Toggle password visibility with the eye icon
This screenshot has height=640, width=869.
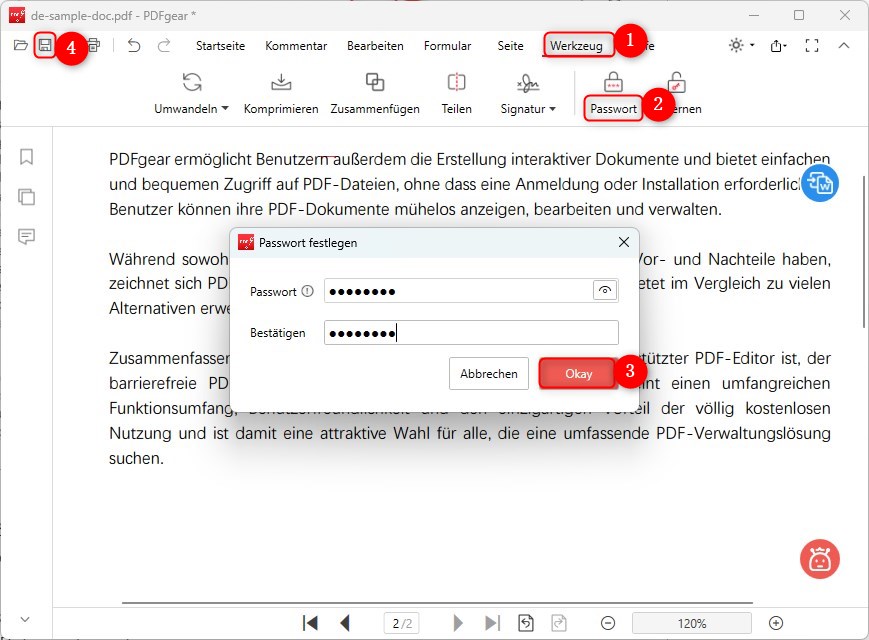pos(604,290)
